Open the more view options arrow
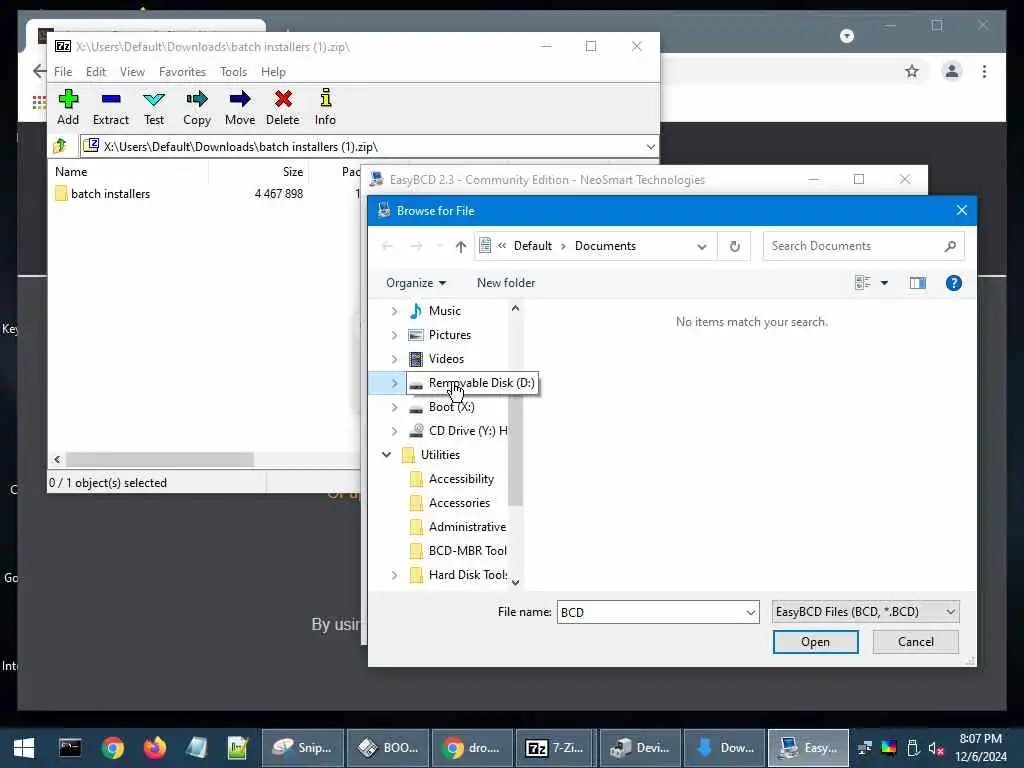The image size is (1024, 768). pos(884,283)
